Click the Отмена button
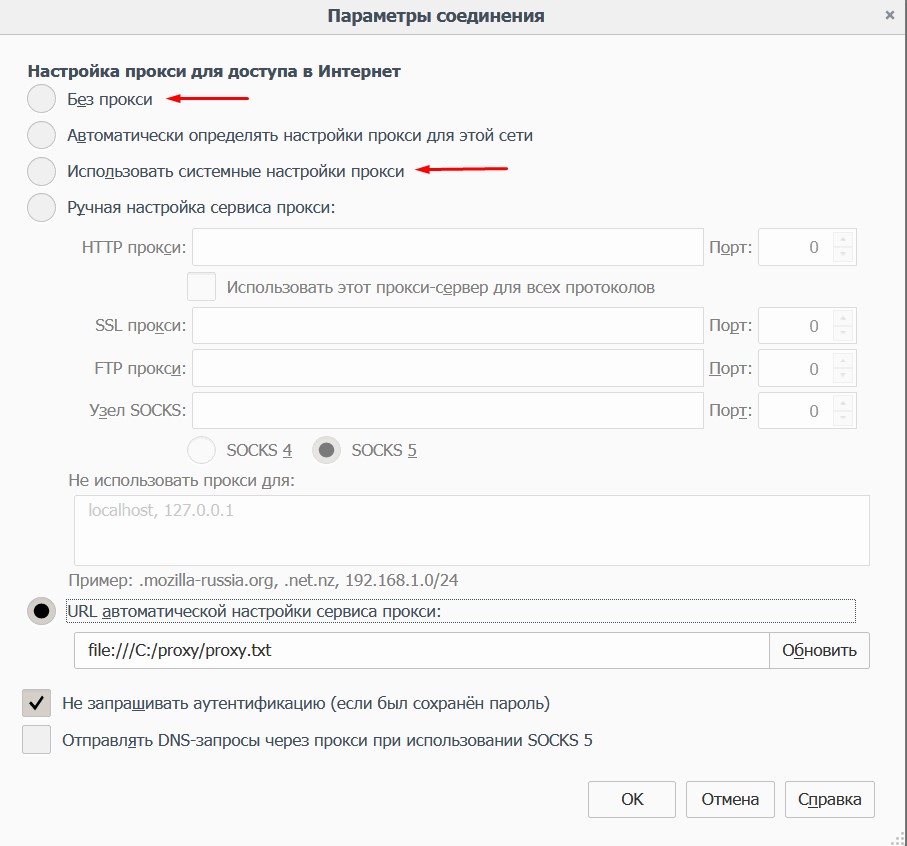Viewport: 907px width, 846px height. coord(730,799)
